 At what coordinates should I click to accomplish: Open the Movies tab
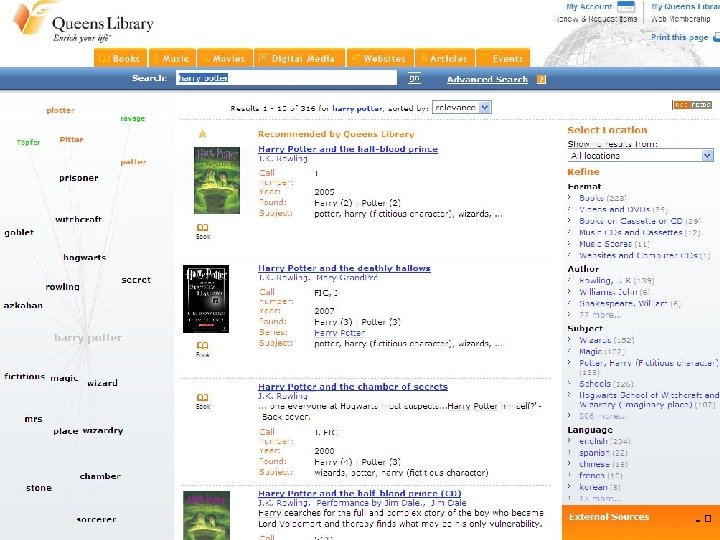pyautogui.click(x=225, y=58)
